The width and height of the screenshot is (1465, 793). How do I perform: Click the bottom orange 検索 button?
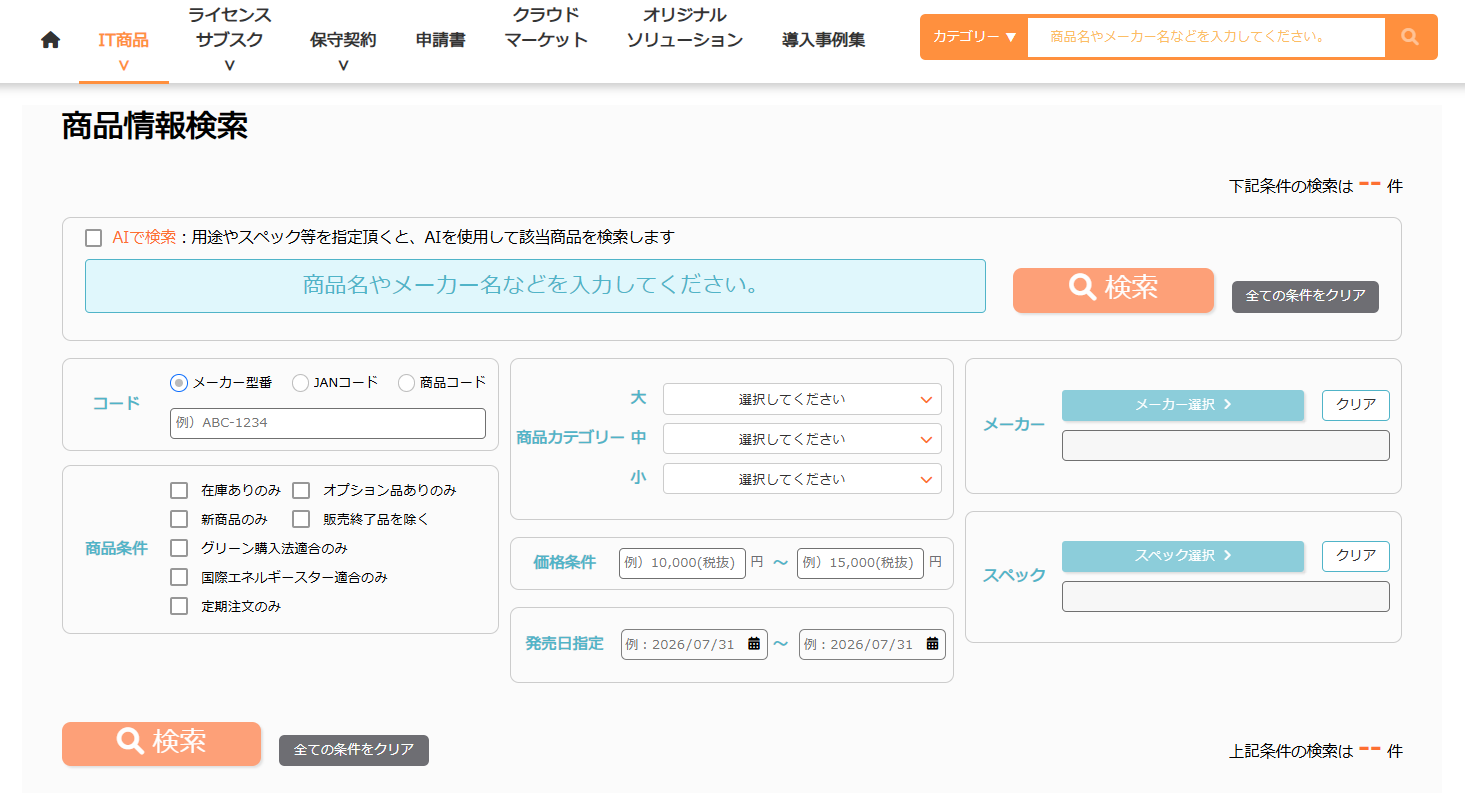161,743
